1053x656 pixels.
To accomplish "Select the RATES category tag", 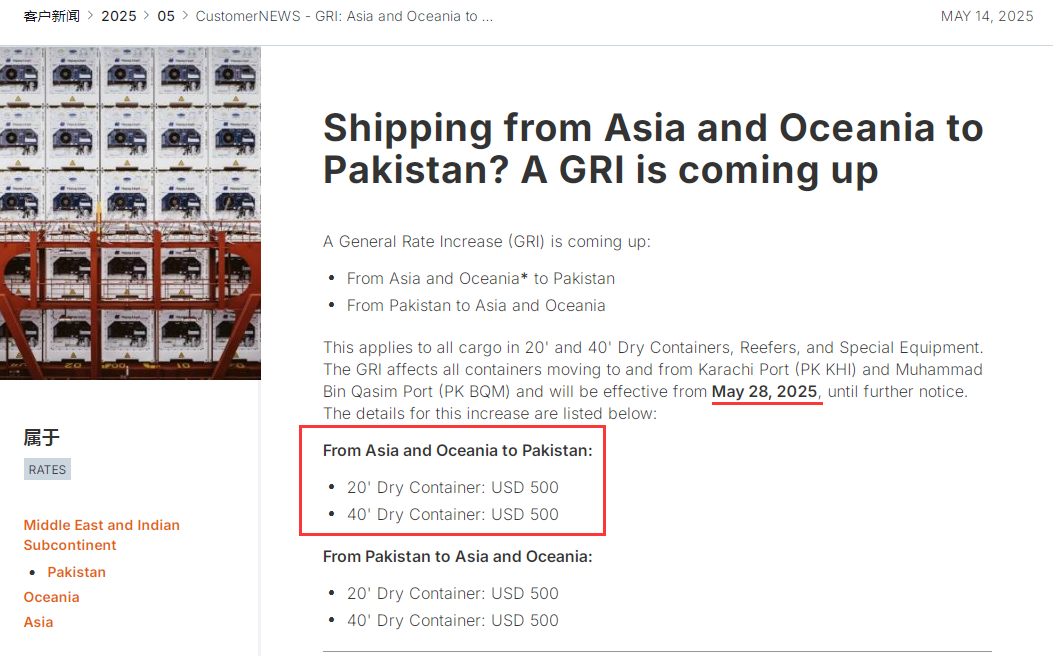I will coord(47,470).
